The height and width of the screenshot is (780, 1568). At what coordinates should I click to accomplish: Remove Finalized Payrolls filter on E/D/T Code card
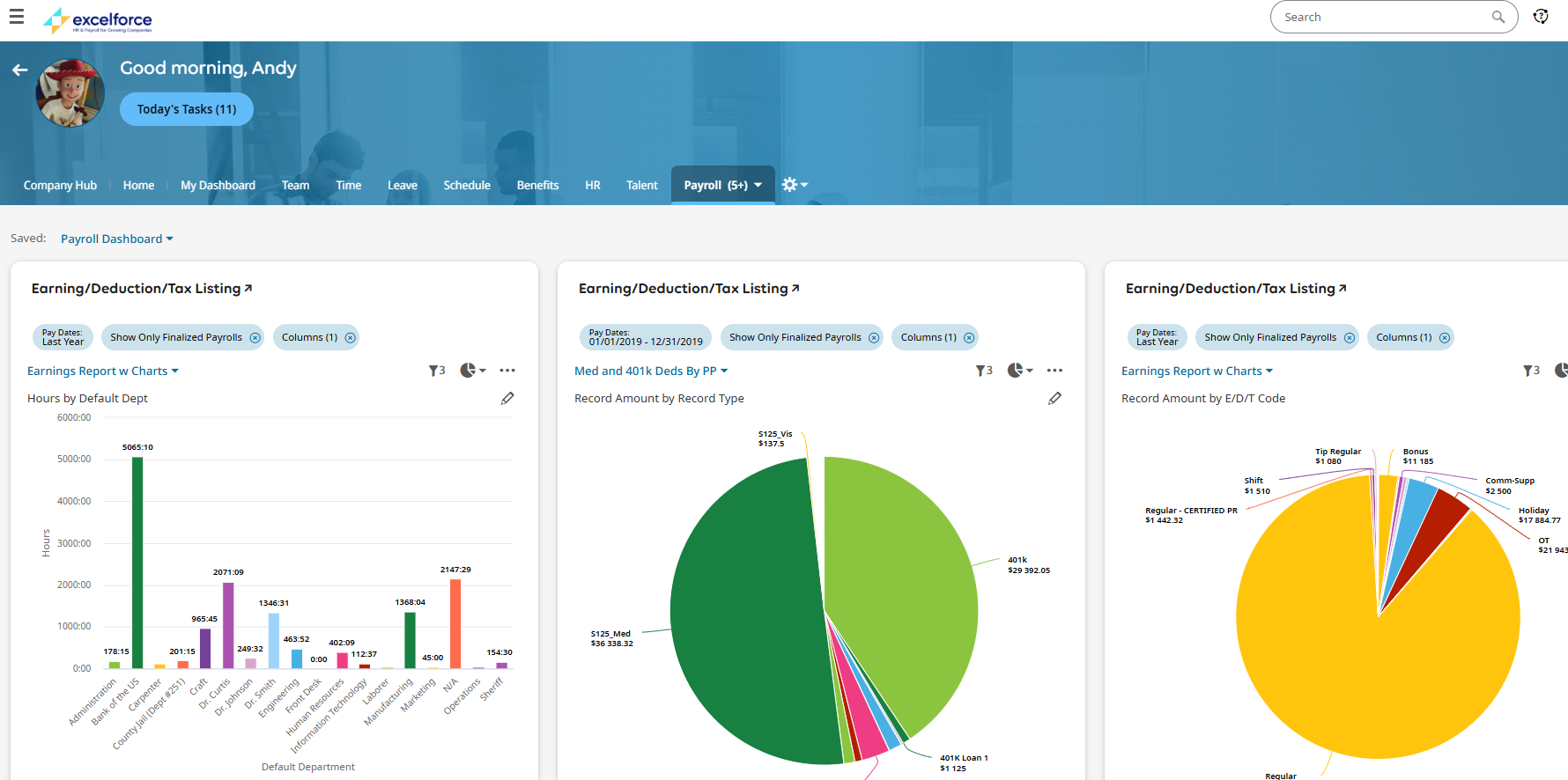(1350, 338)
